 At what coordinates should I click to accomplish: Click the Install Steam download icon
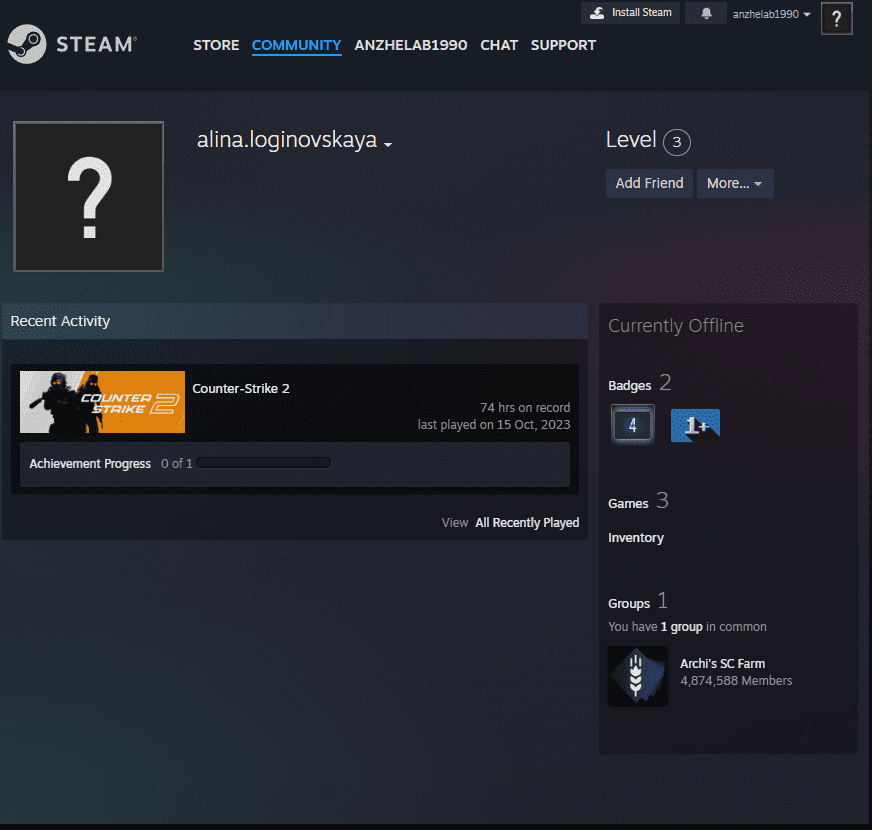(x=599, y=13)
